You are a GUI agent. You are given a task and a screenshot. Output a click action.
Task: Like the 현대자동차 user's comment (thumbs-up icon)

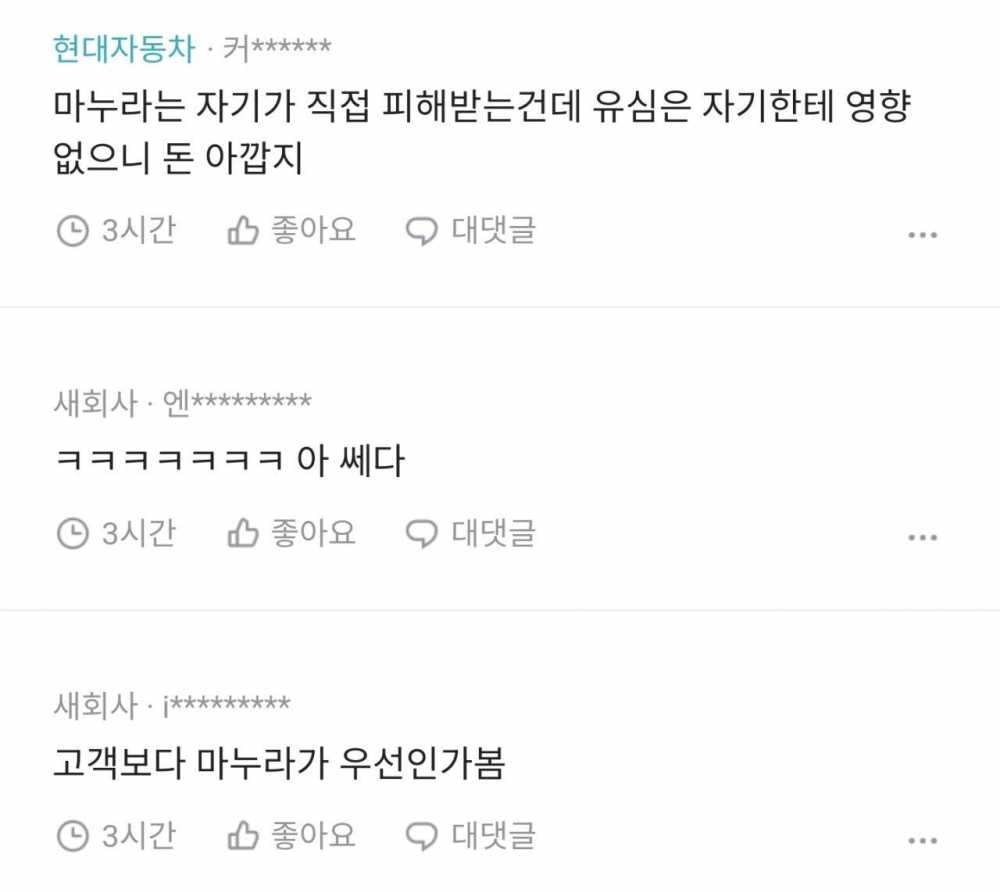(243, 230)
